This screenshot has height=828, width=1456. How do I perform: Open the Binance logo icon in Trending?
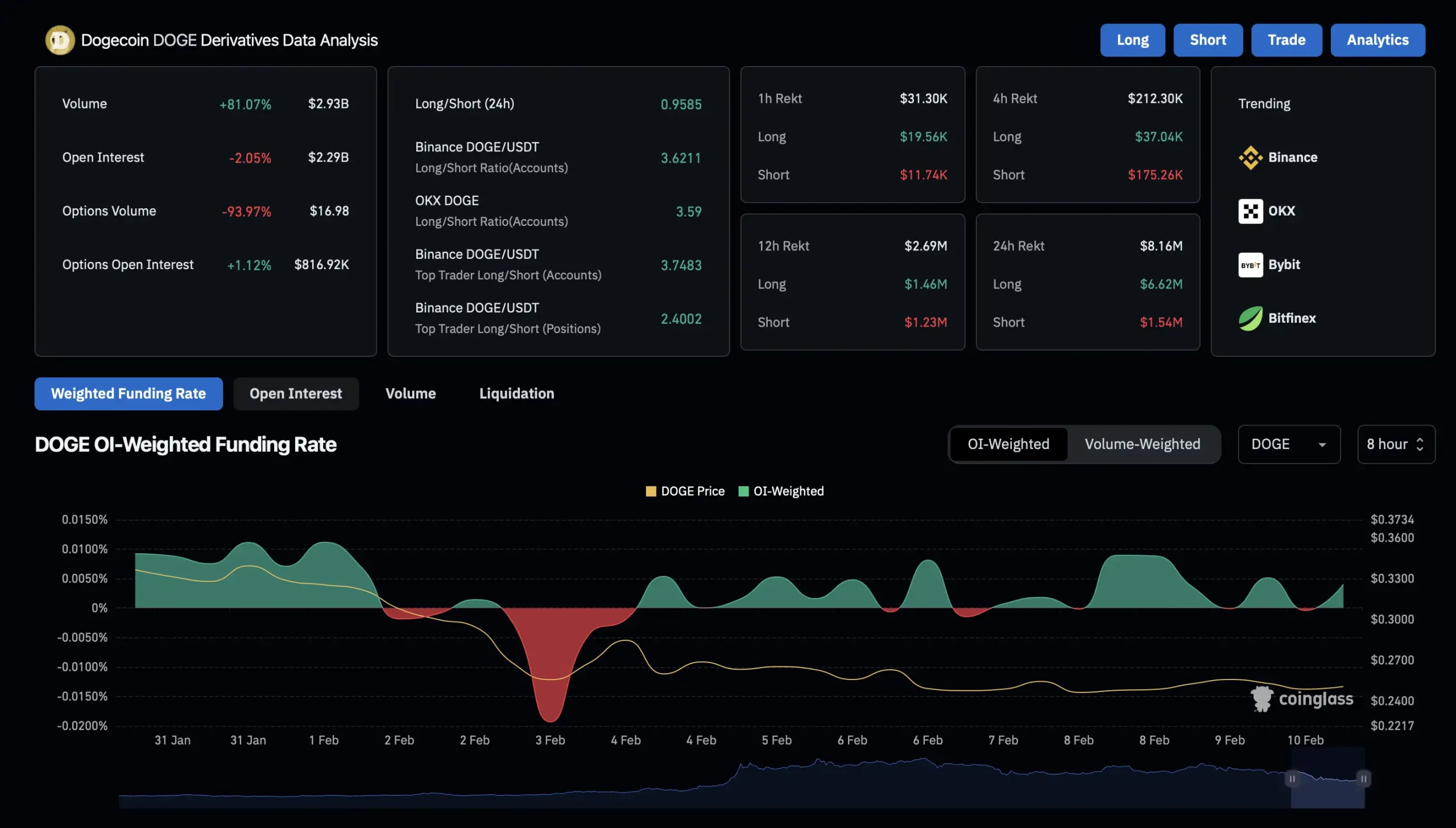(x=1250, y=158)
